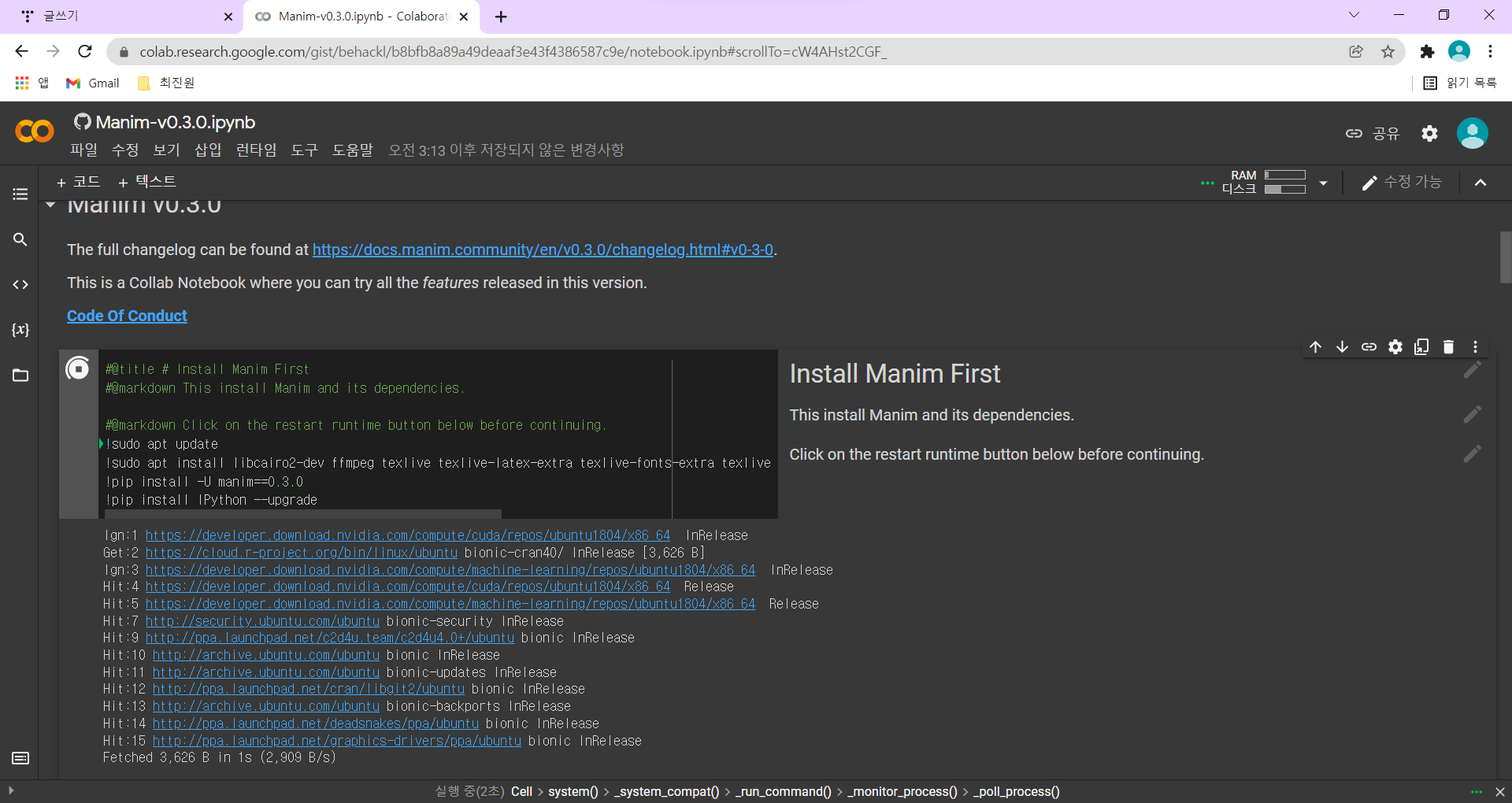Image resolution: width=1512 pixels, height=803 pixels.
Task: Edit the 'Click on the restart runtime' pencil
Action: [x=1472, y=453]
